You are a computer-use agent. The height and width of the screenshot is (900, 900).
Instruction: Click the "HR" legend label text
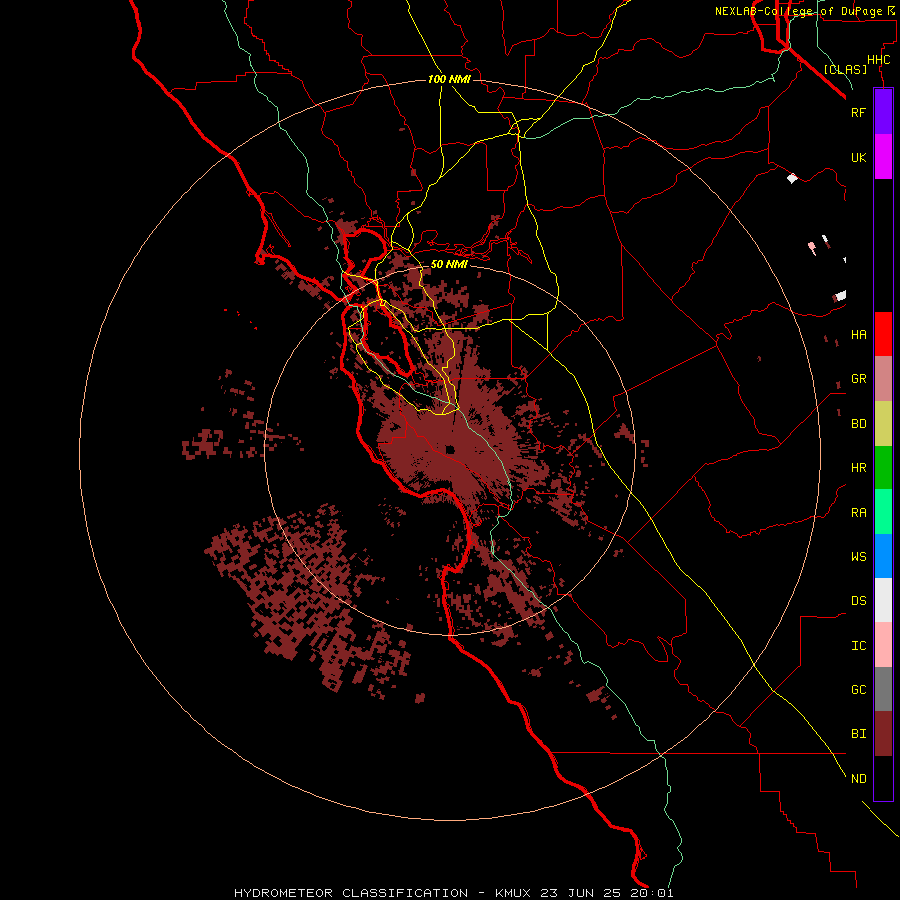point(858,468)
